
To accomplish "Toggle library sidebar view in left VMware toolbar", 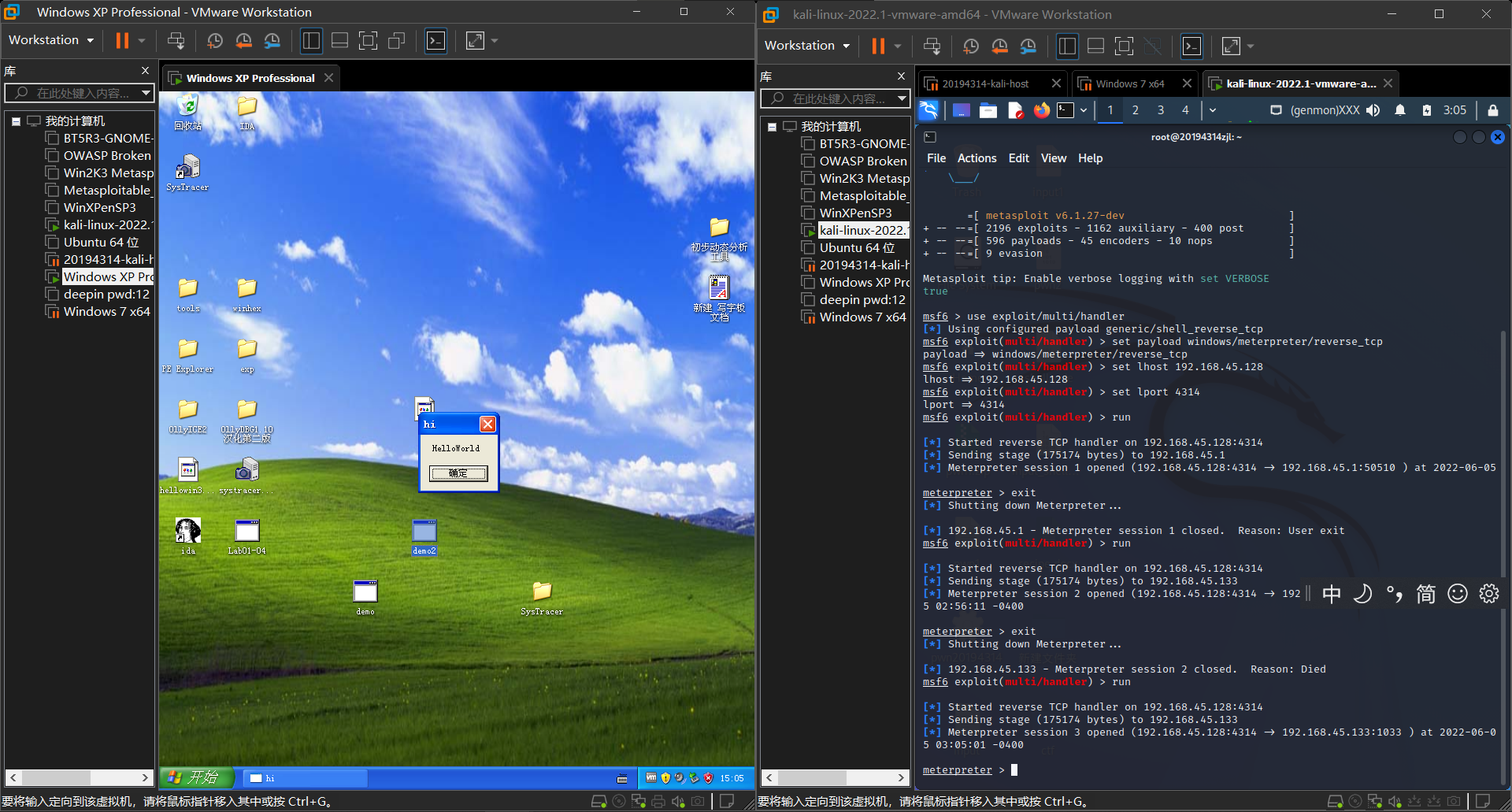I will tap(311, 40).
